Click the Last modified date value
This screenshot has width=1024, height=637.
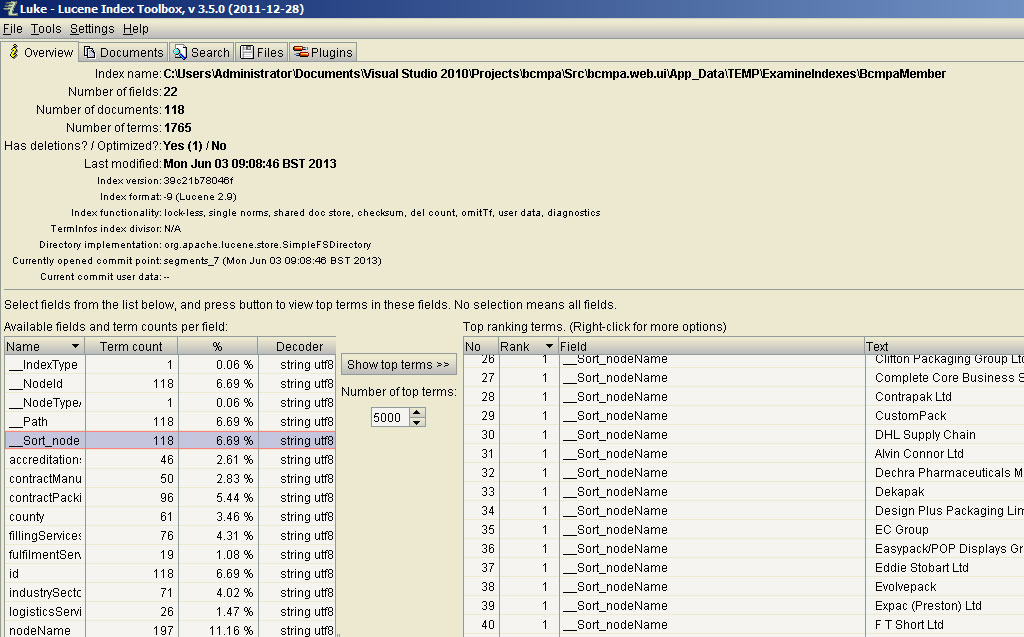(249, 164)
